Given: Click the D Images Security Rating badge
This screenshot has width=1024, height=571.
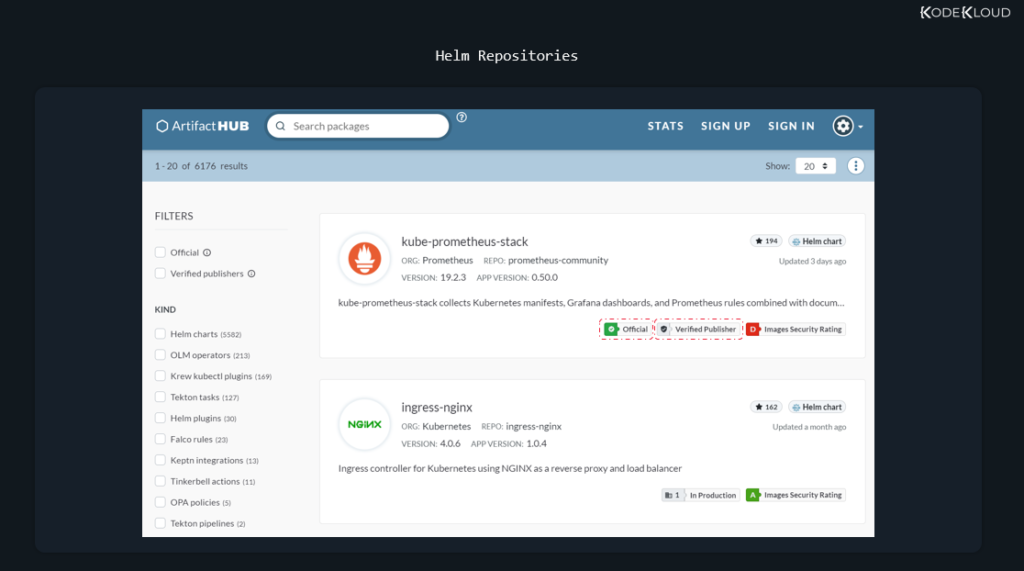Looking at the screenshot, I should [x=795, y=329].
